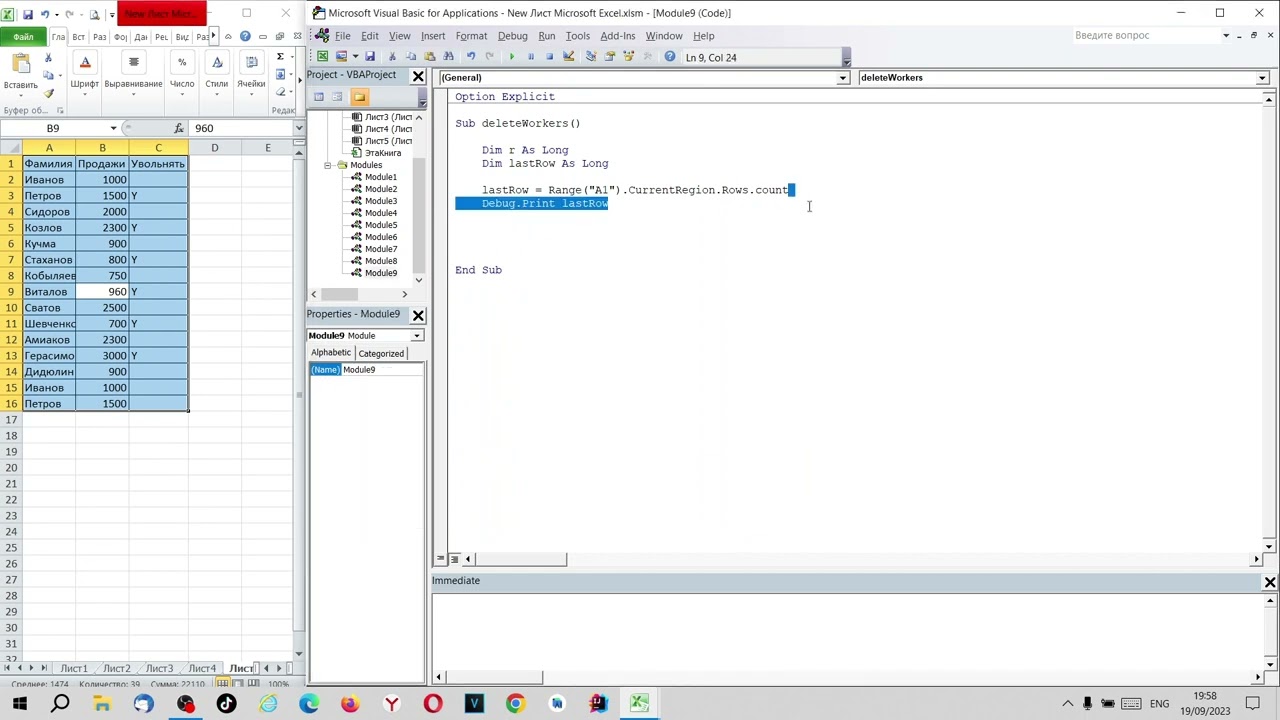Click cell containing Стаханов
1280x720 pixels.
point(48,260)
